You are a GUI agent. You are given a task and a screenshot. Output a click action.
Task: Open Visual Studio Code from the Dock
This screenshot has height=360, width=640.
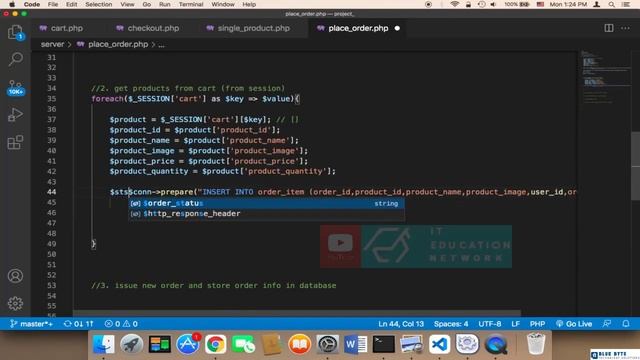(439, 344)
